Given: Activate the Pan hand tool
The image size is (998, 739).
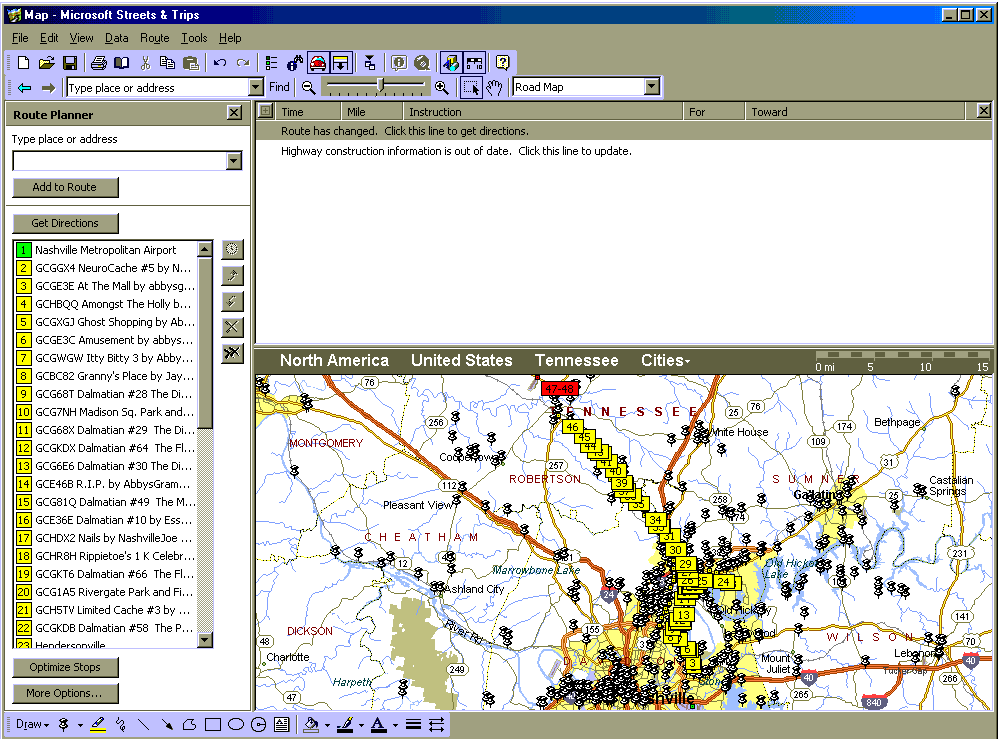Looking at the screenshot, I should pos(495,87).
